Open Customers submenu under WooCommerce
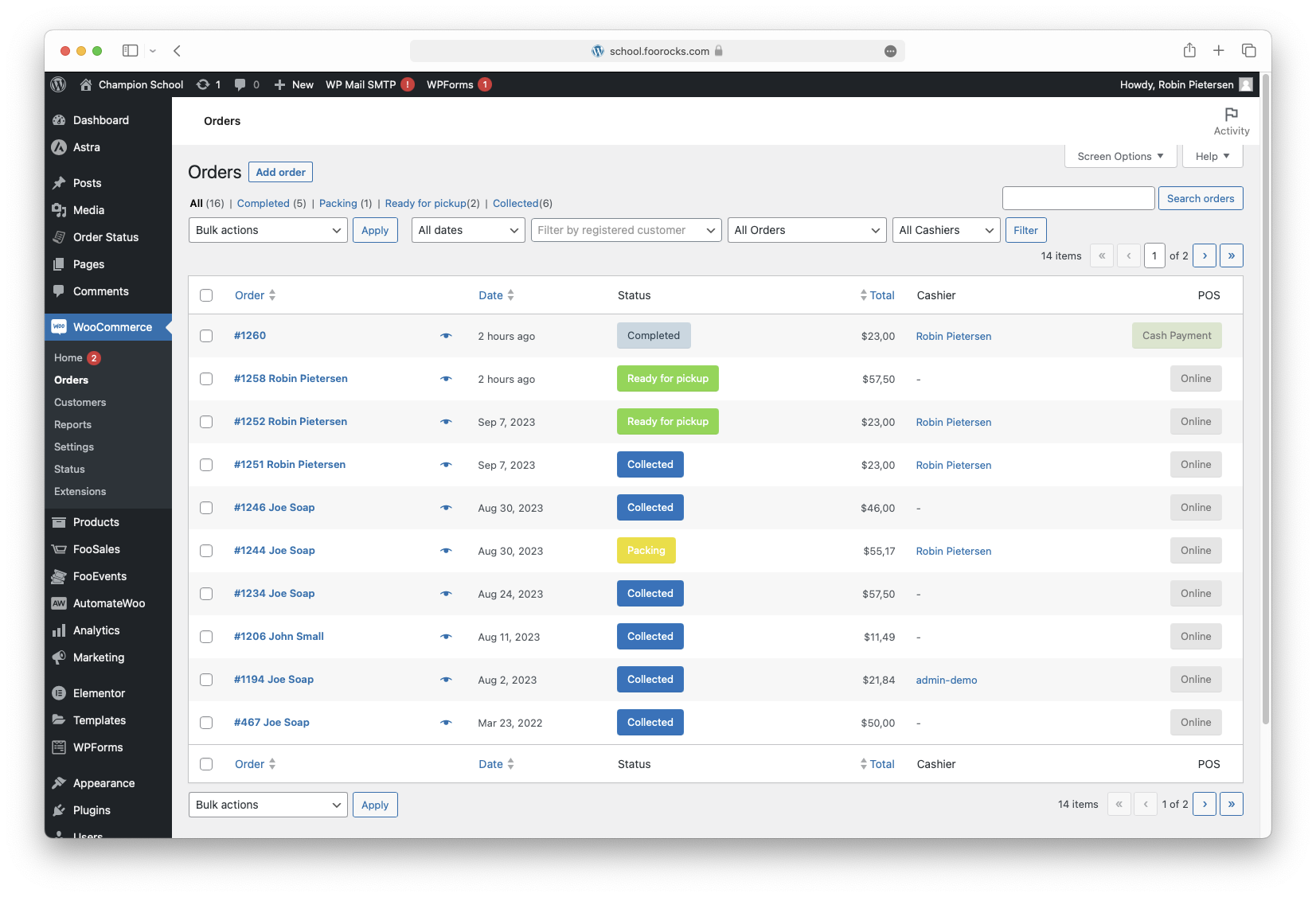Viewport: 1316px width, 897px height. coord(80,403)
